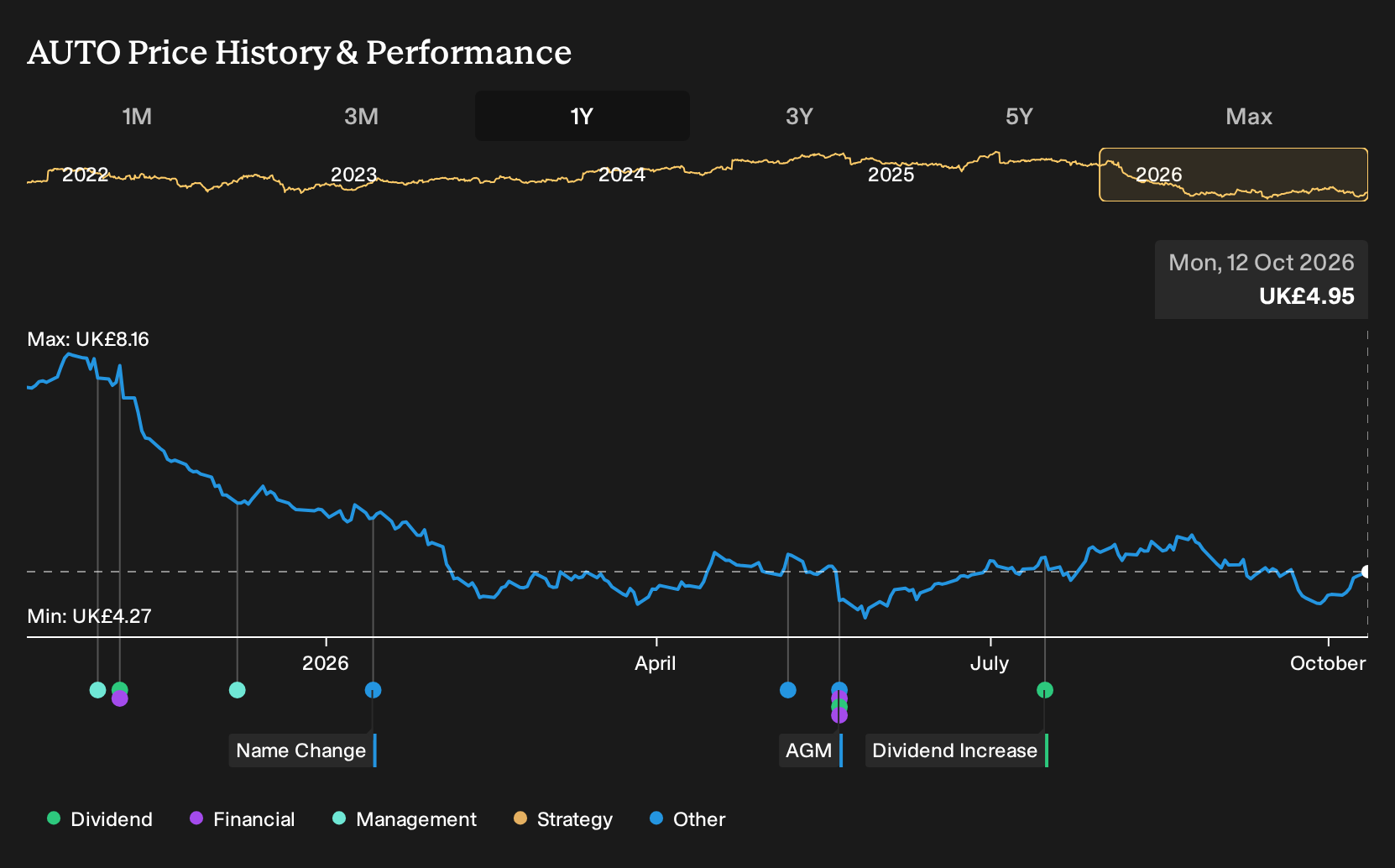
Task: Click the AUTO Price History & Performance heading
Action: [300, 53]
